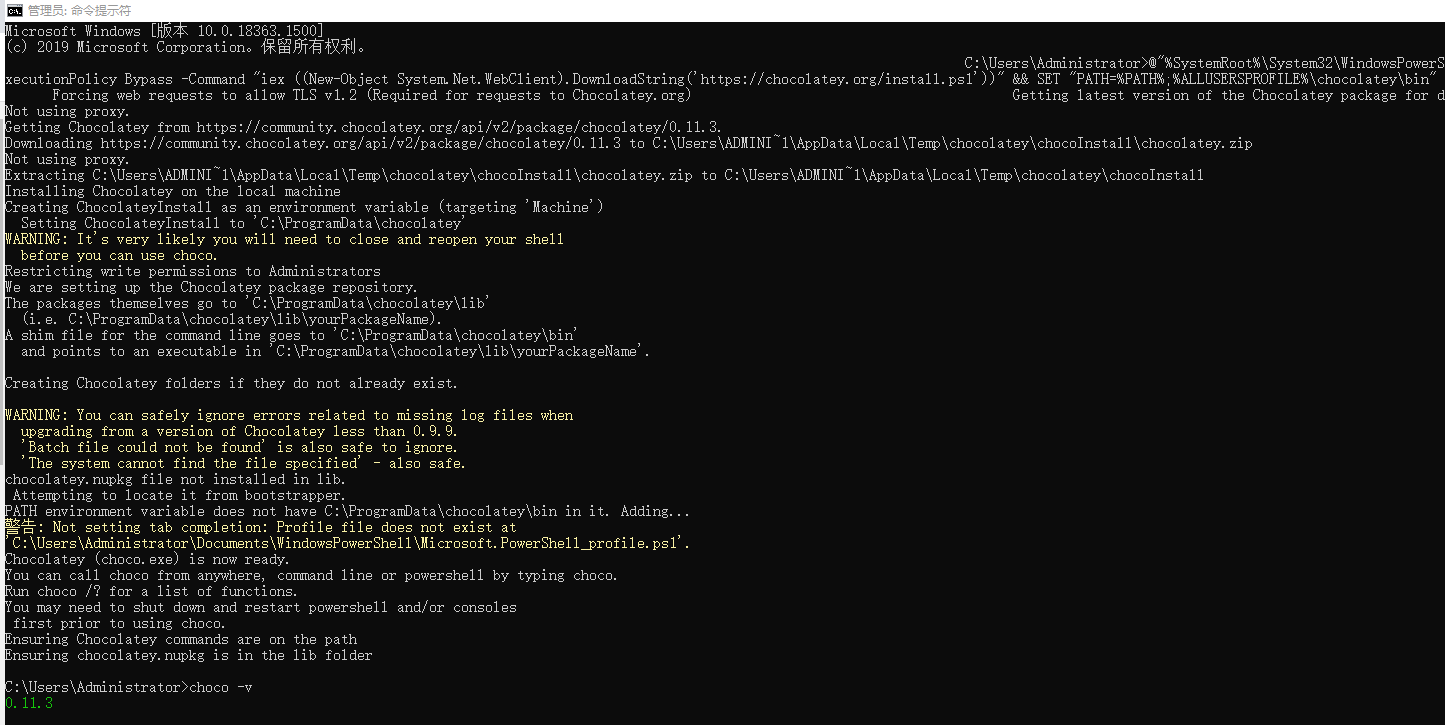Click the 'C:\Users\Administrator>choco -v' prompt line

(128, 687)
